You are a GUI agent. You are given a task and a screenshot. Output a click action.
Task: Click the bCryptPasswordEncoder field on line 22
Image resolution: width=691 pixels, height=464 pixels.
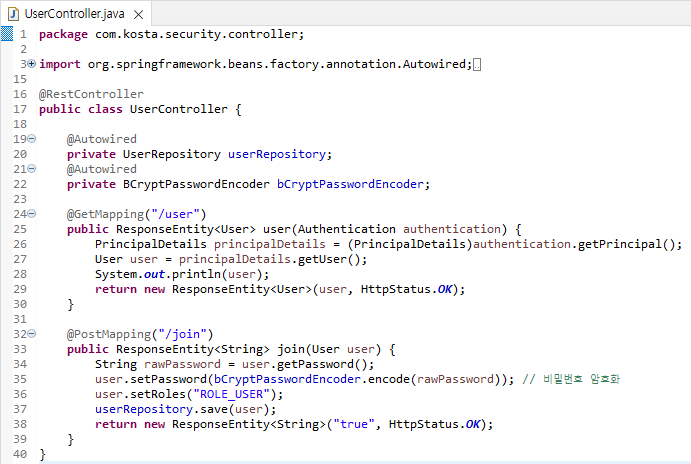[x=350, y=184]
